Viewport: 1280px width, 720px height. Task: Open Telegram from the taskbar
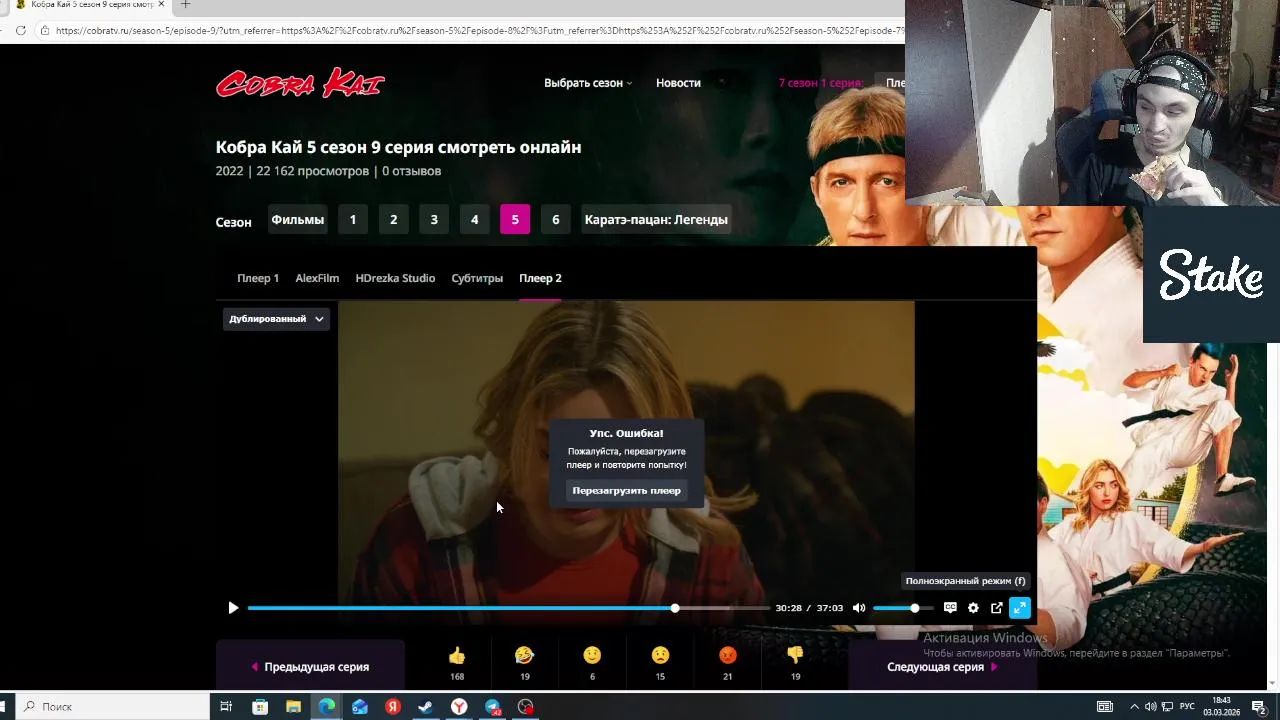coord(493,707)
